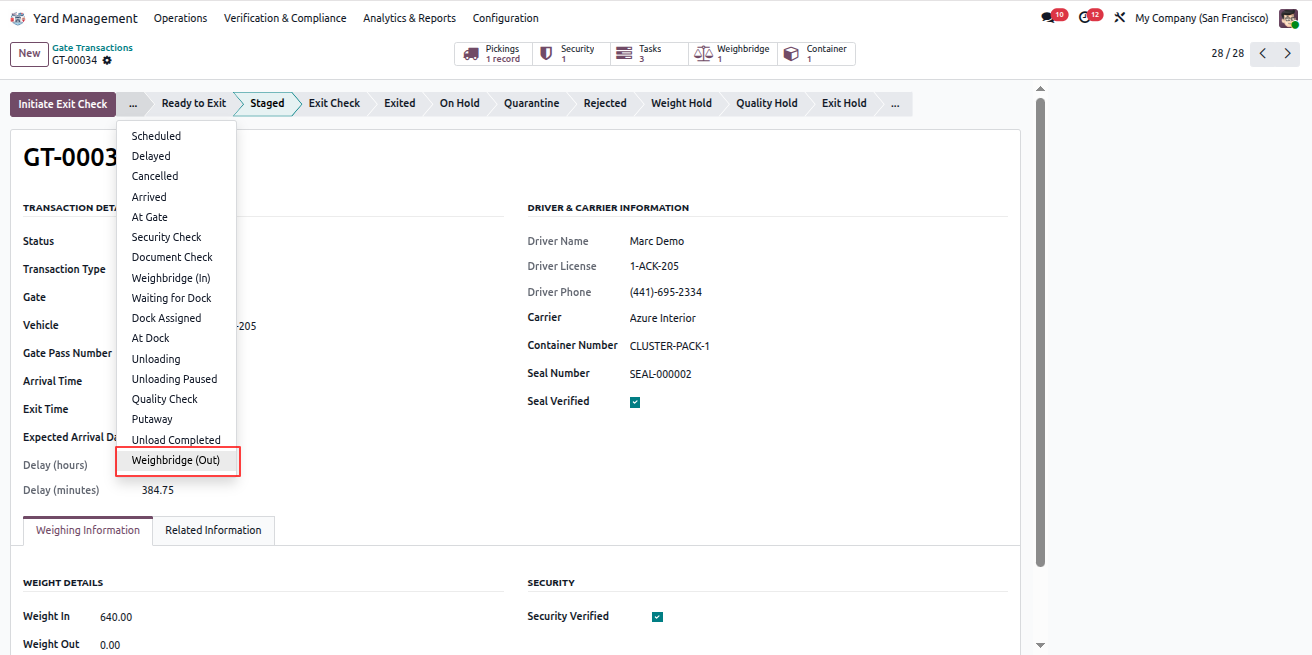Open Weighbridge scale smart button
Screen dimensions: 1312x655
click(x=733, y=54)
